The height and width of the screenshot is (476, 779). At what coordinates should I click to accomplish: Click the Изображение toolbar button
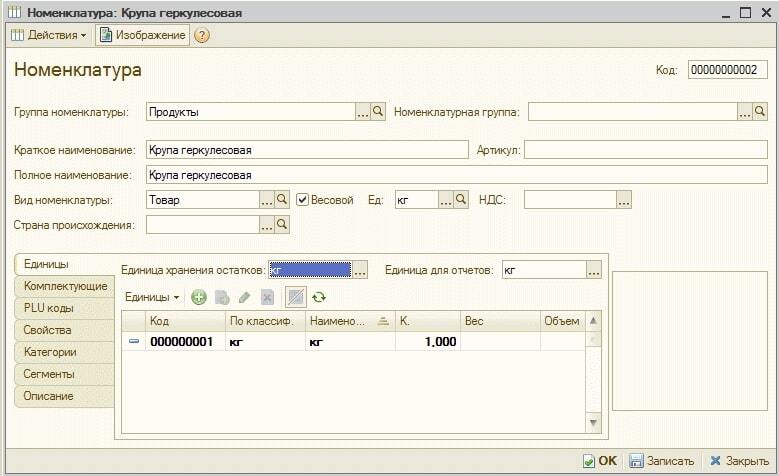pyautogui.click(x=142, y=35)
